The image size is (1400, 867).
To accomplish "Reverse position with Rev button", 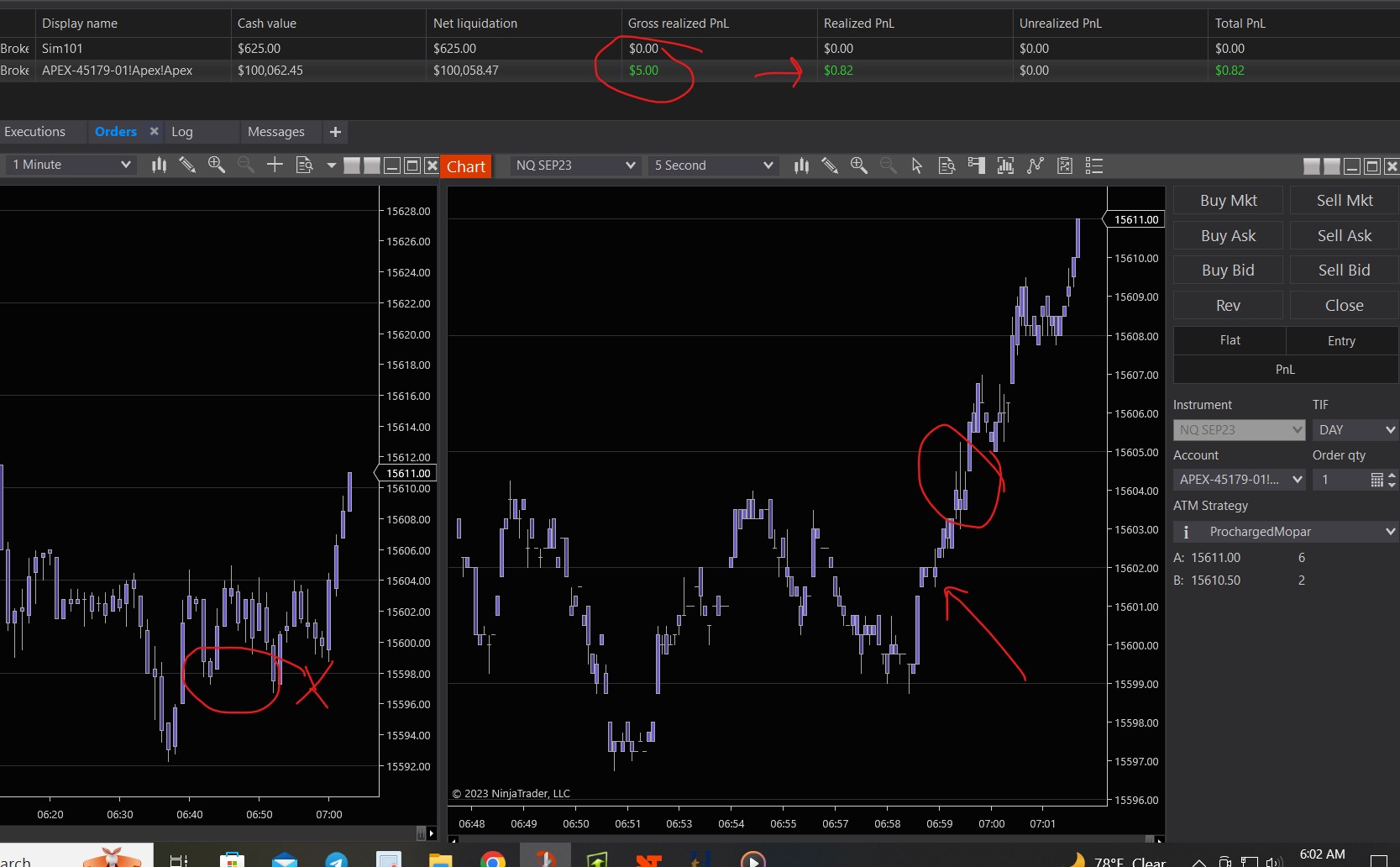I will click(x=1228, y=306).
